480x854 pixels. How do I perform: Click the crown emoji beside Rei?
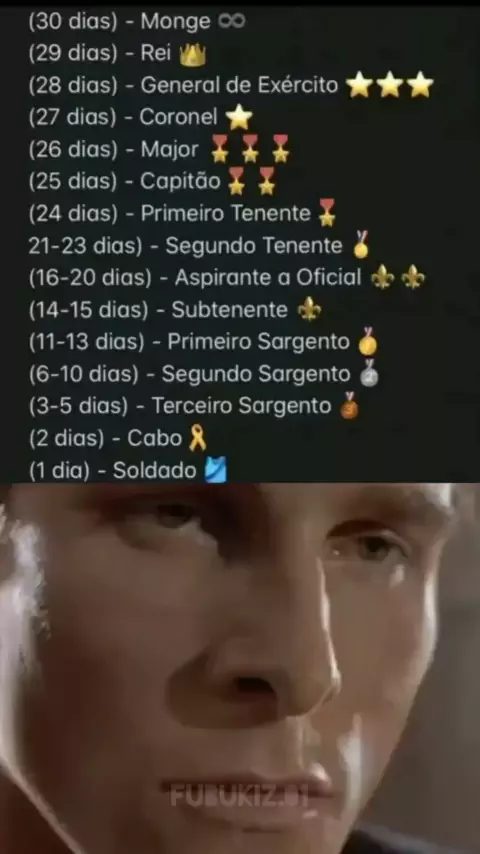click(x=192, y=54)
